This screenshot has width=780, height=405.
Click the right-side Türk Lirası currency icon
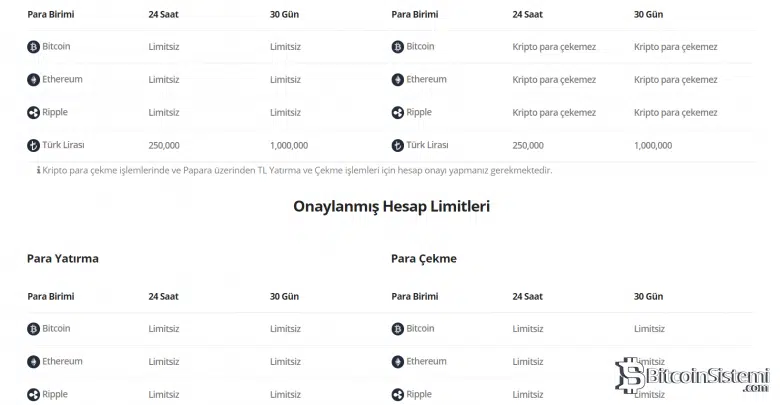397,145
